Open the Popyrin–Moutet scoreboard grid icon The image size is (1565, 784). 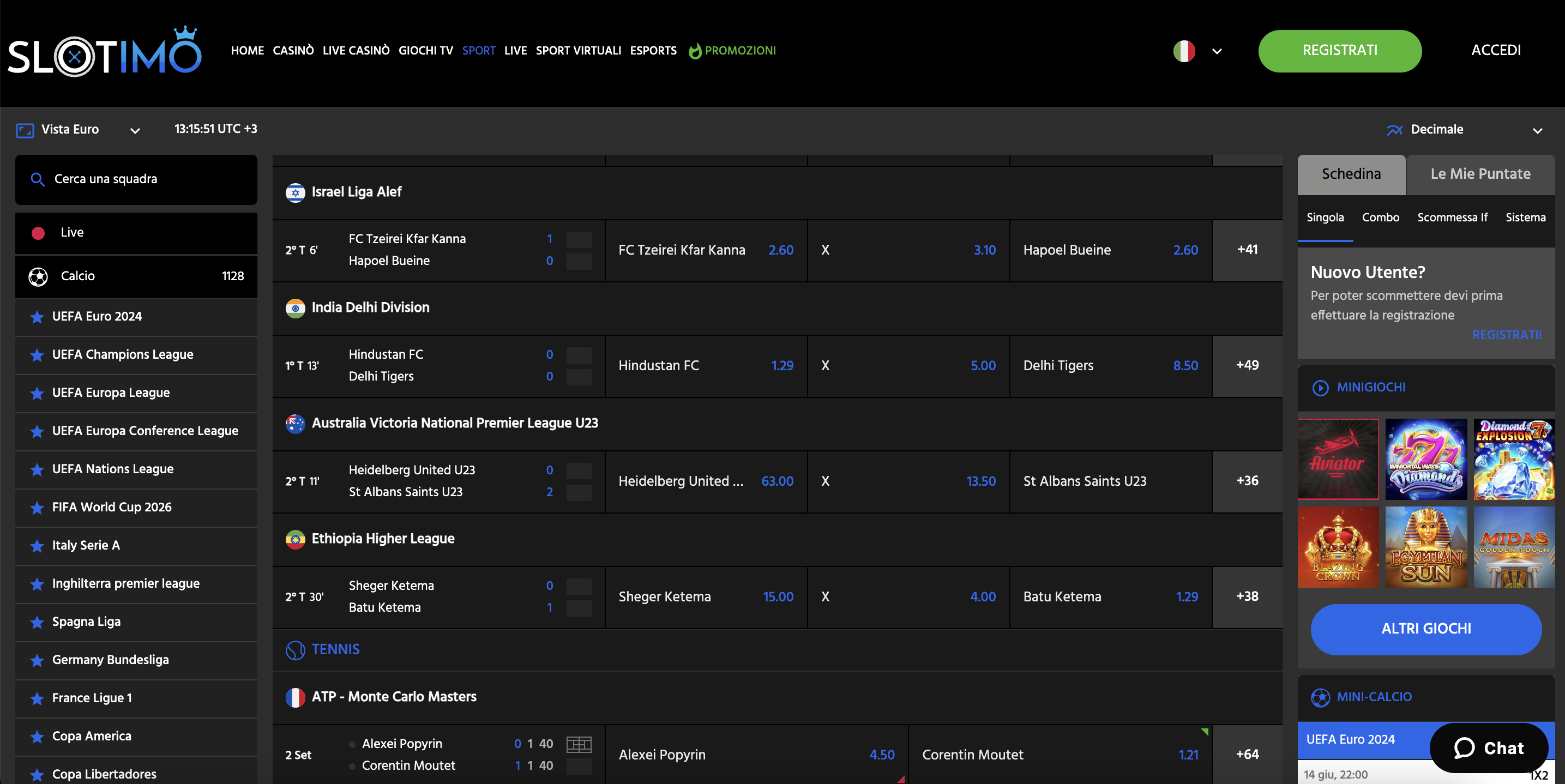click(x=579, y=744)
